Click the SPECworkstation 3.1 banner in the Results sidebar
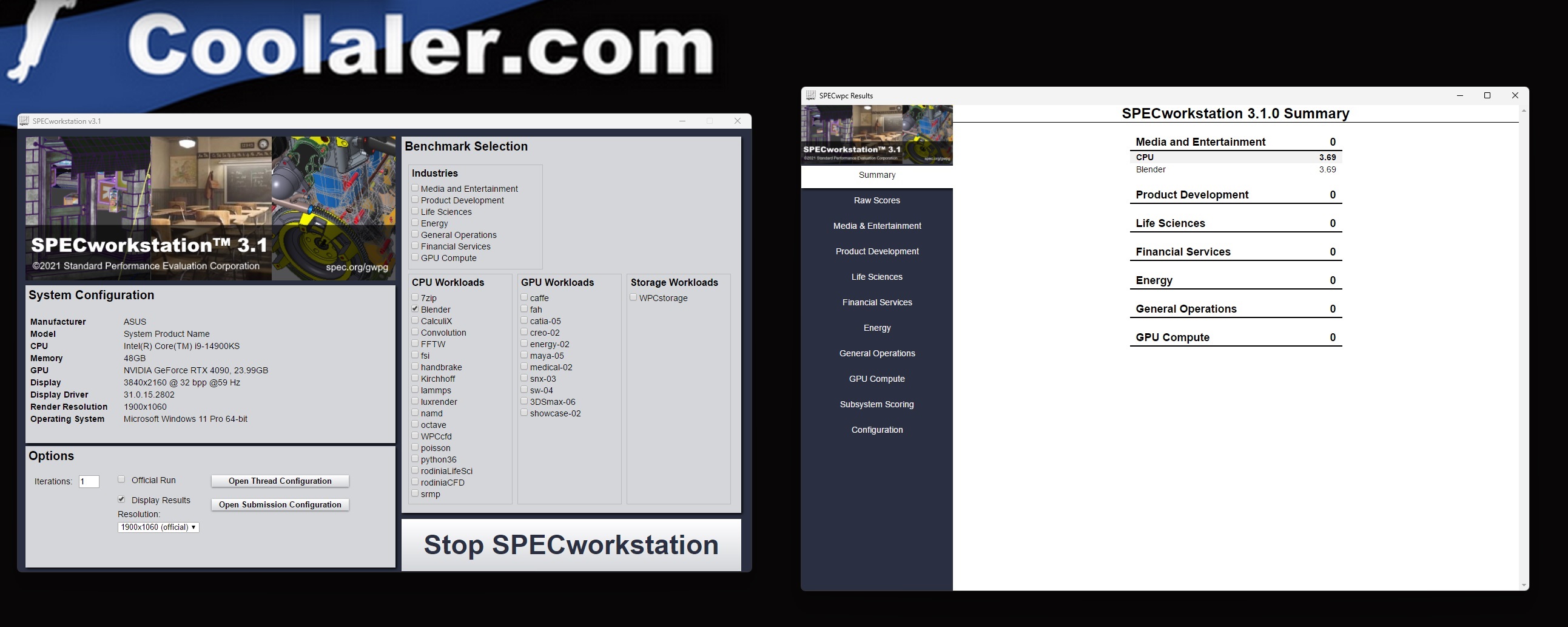 tap(877, 135)
